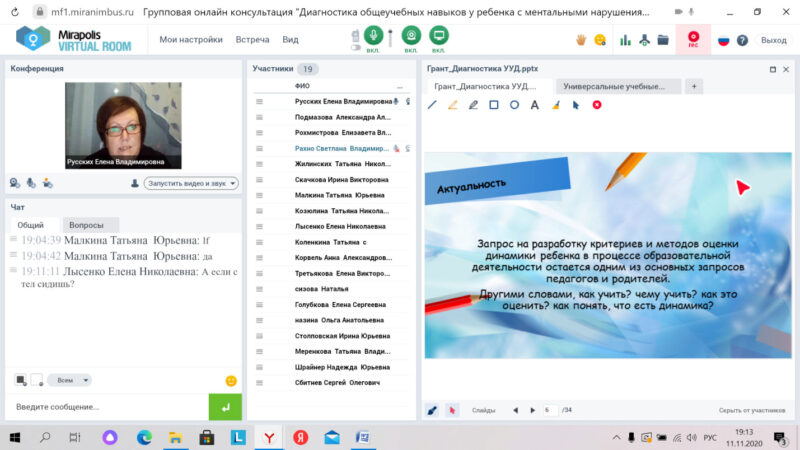Send message with green enter button

225,407
